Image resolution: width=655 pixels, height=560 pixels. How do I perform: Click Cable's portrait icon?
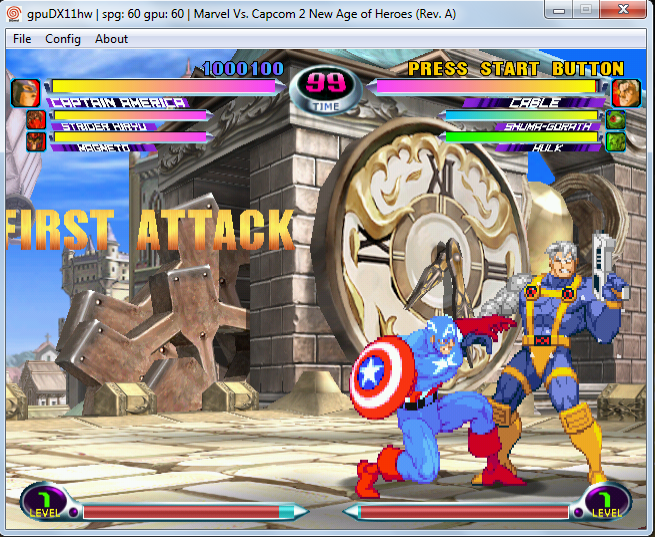(626, 93)
